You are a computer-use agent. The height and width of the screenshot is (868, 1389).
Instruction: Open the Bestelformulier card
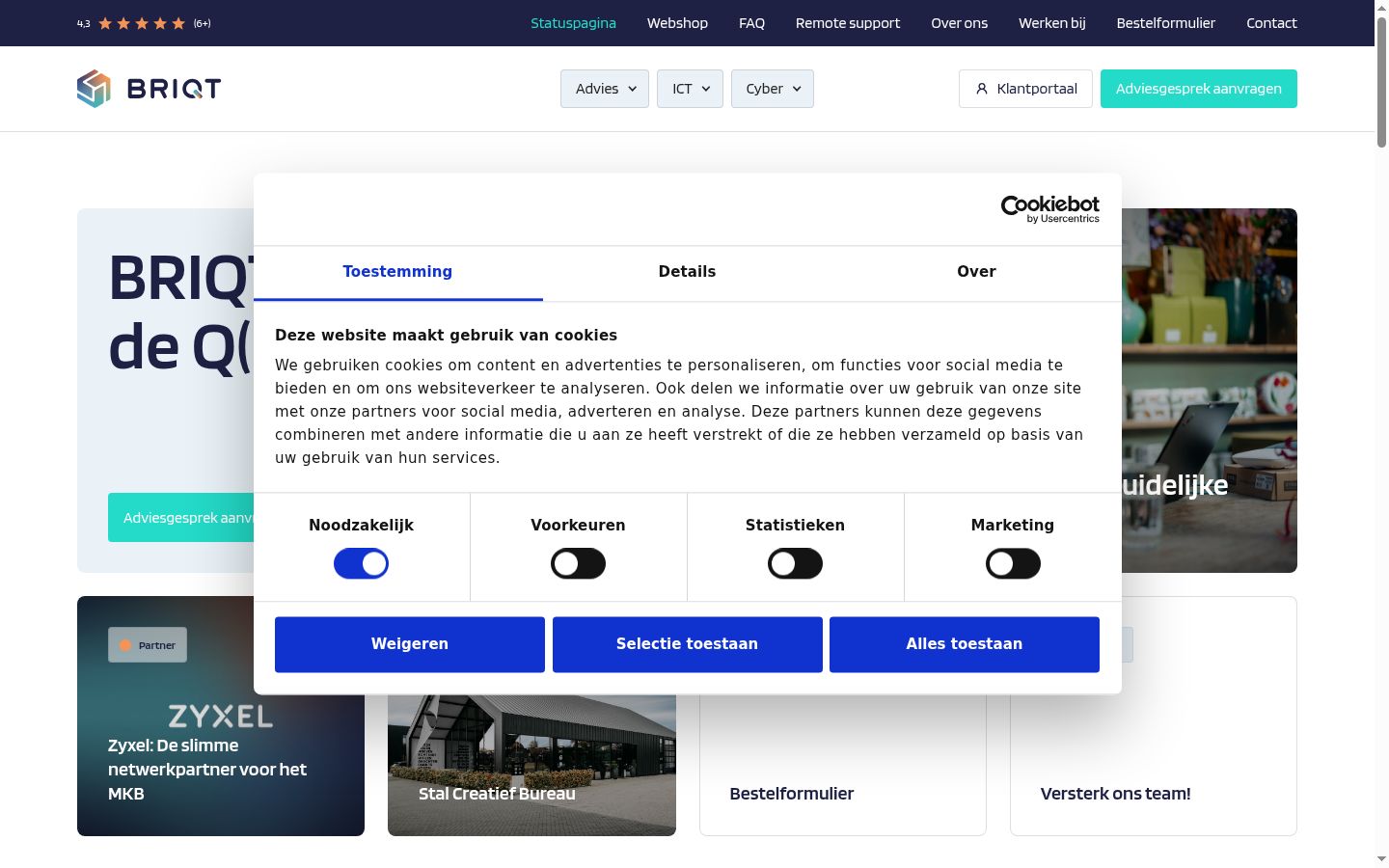[x=843, y=766]
